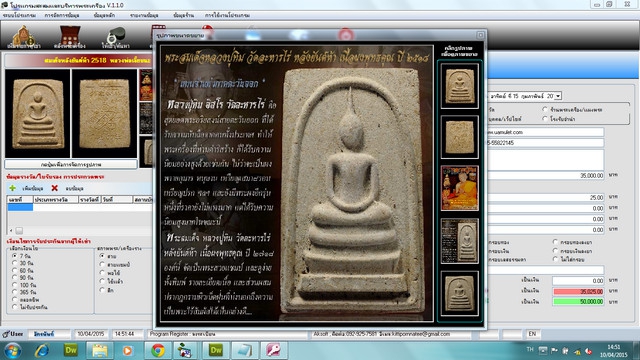The height and width of the screenshot is (360, 640).
Task: Click the red X delete-record icon
Action: click(x=54, y=188)
